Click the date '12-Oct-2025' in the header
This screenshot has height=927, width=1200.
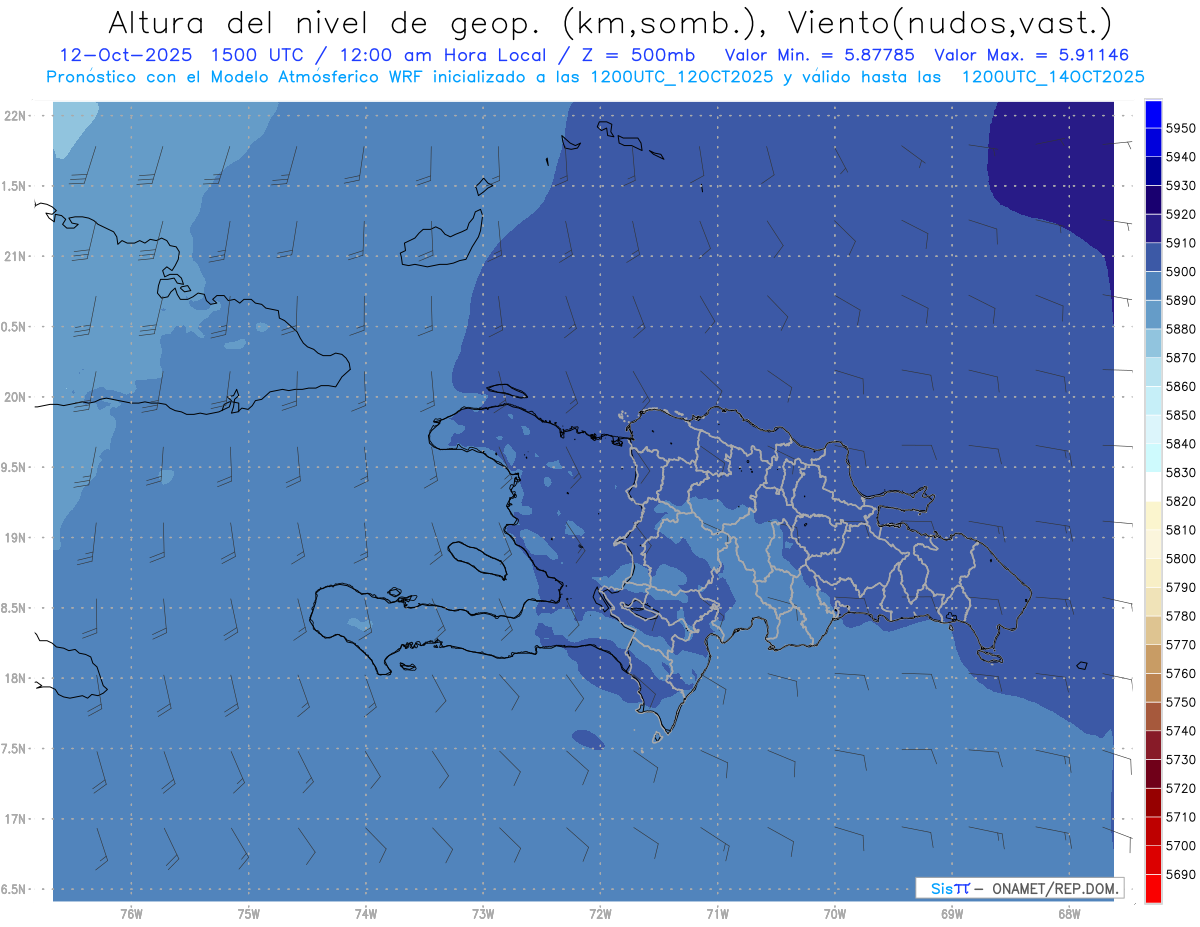[x=128, y=55]
